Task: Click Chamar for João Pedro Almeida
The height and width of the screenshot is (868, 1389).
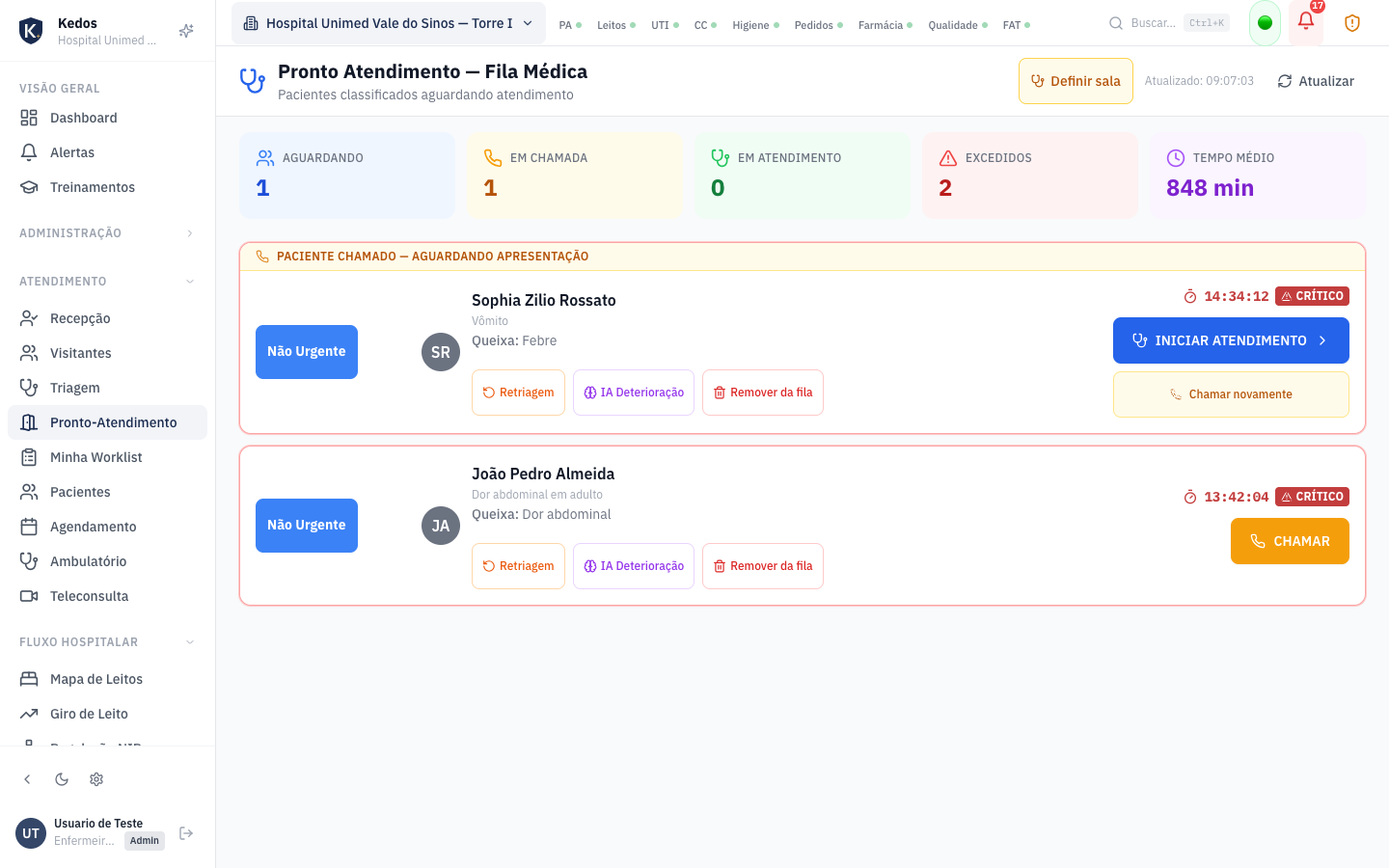Action: (1290, 541)
